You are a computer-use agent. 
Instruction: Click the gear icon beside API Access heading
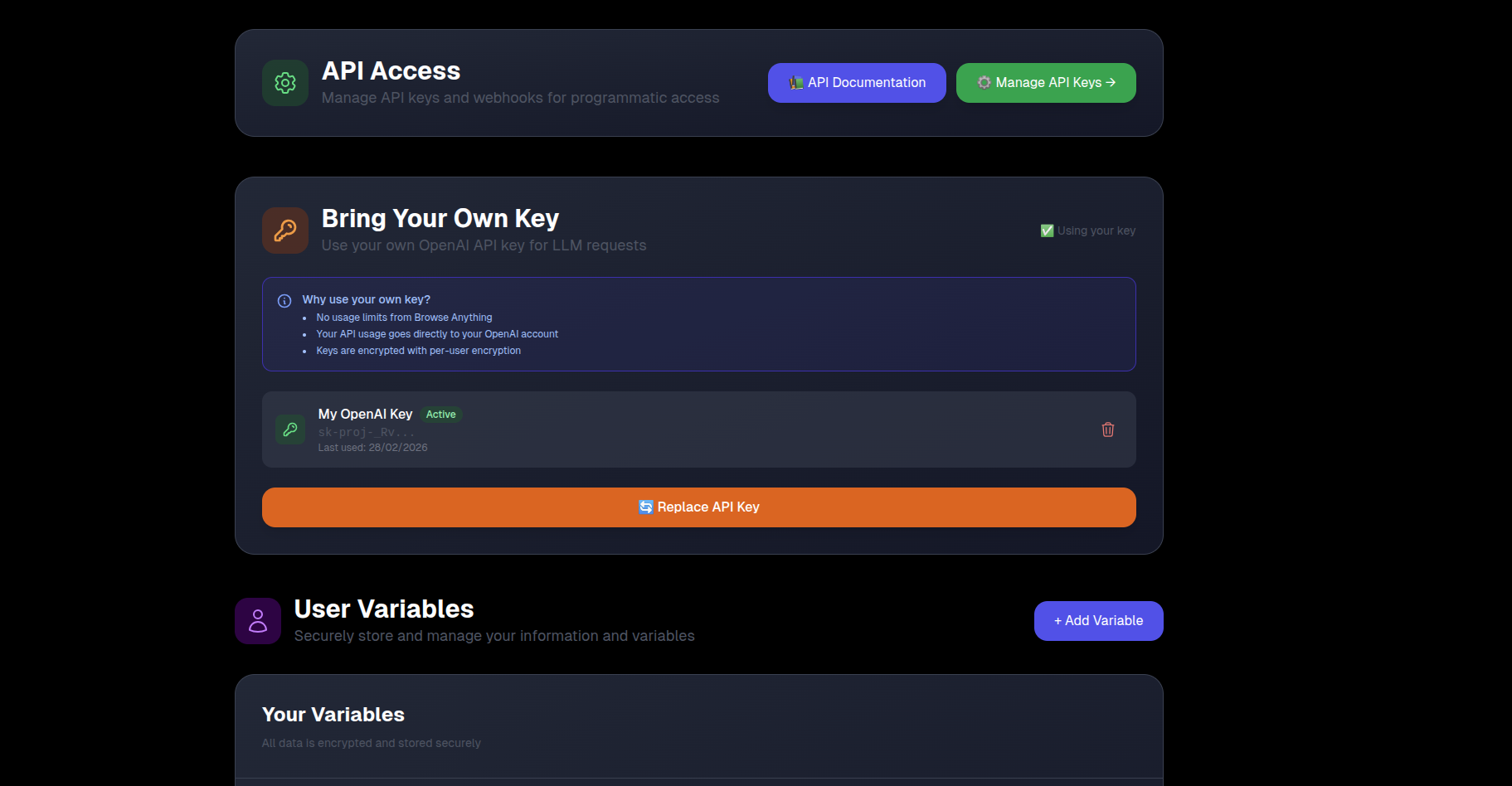[x=284, y=82]
